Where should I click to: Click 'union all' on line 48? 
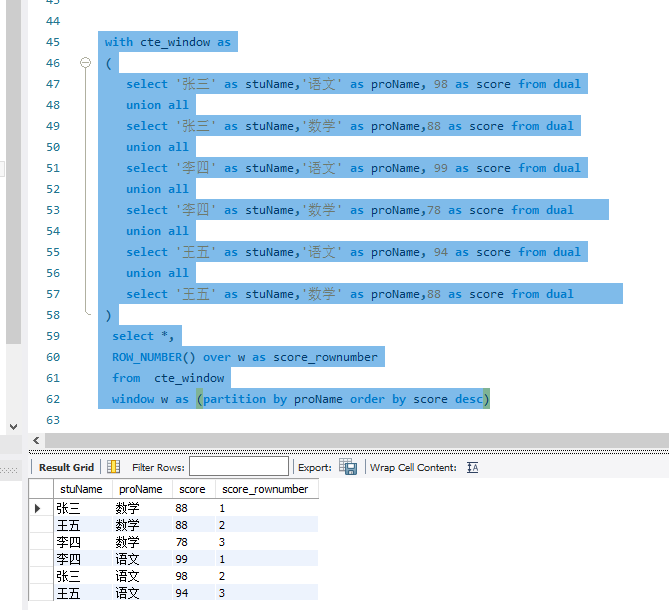[157, 105]
